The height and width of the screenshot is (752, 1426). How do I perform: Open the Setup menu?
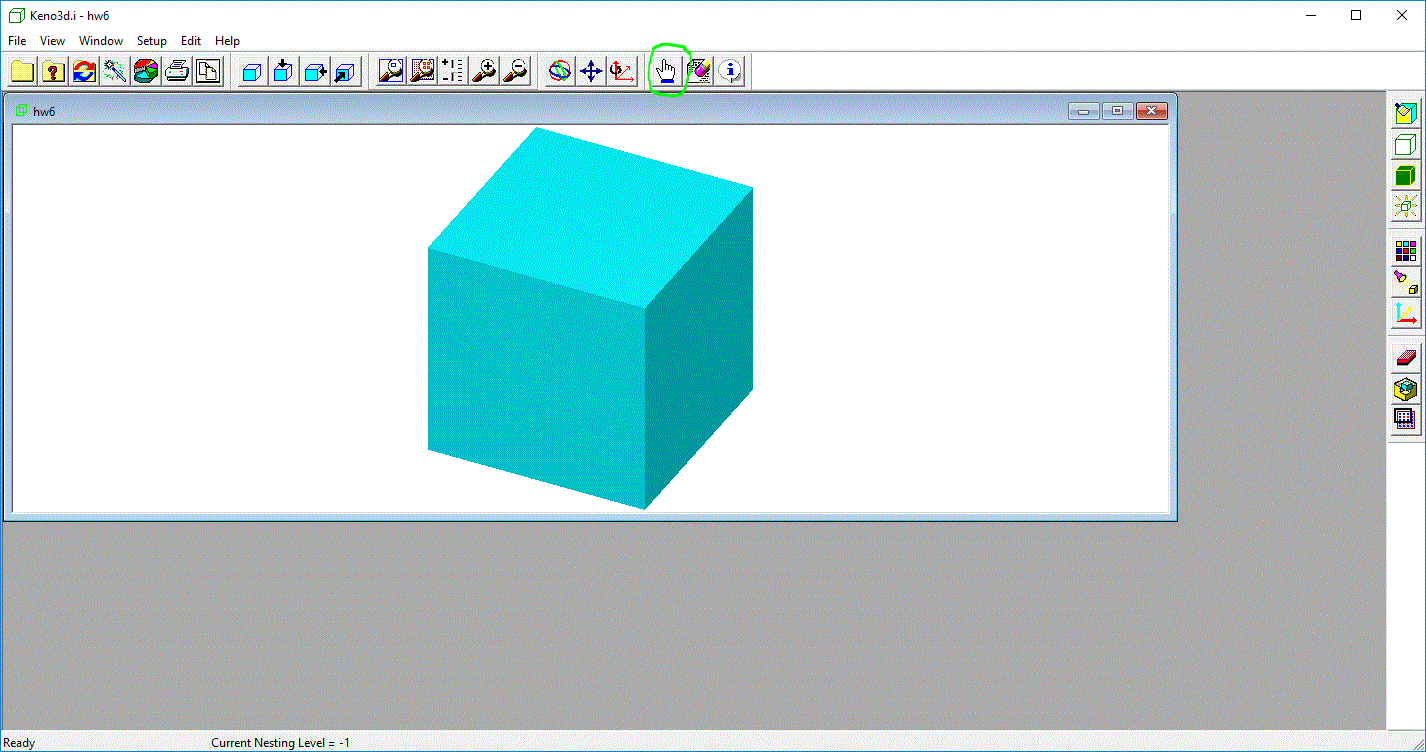(x=152, y=41)
